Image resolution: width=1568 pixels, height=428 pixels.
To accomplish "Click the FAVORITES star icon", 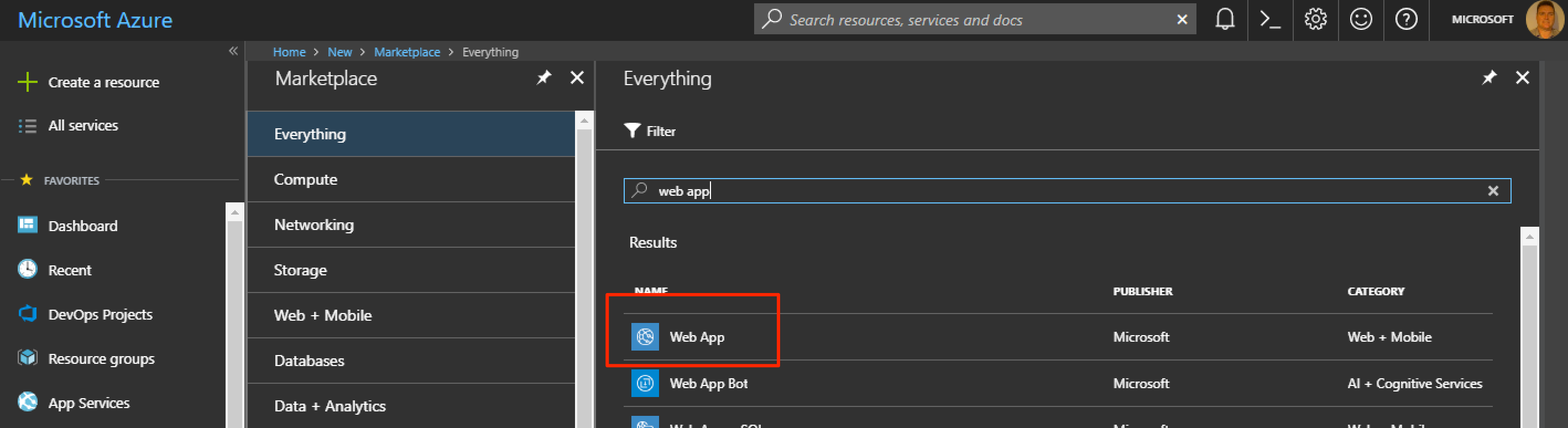I will point(26,180).
